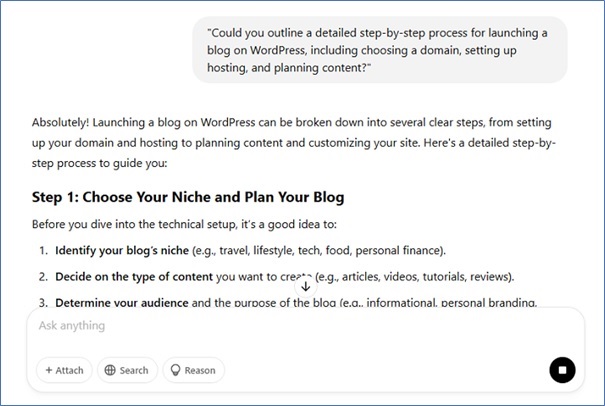Click the scroll-to-bottom down arrow
The height and width of the screenshot is (406, 605).
[306, 286]
